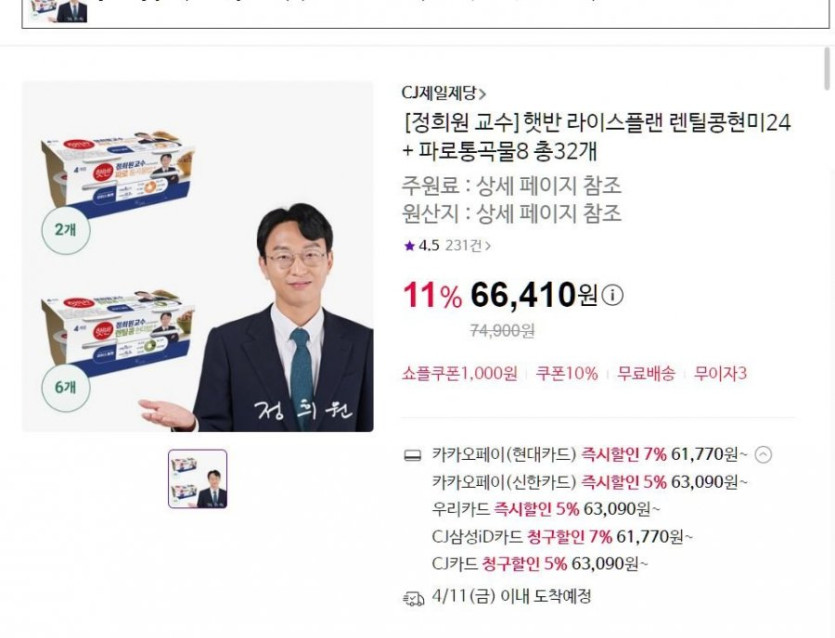
Task: Select the product thumbnail below main image
Action: pyautogui.click(x=198, y=479)
